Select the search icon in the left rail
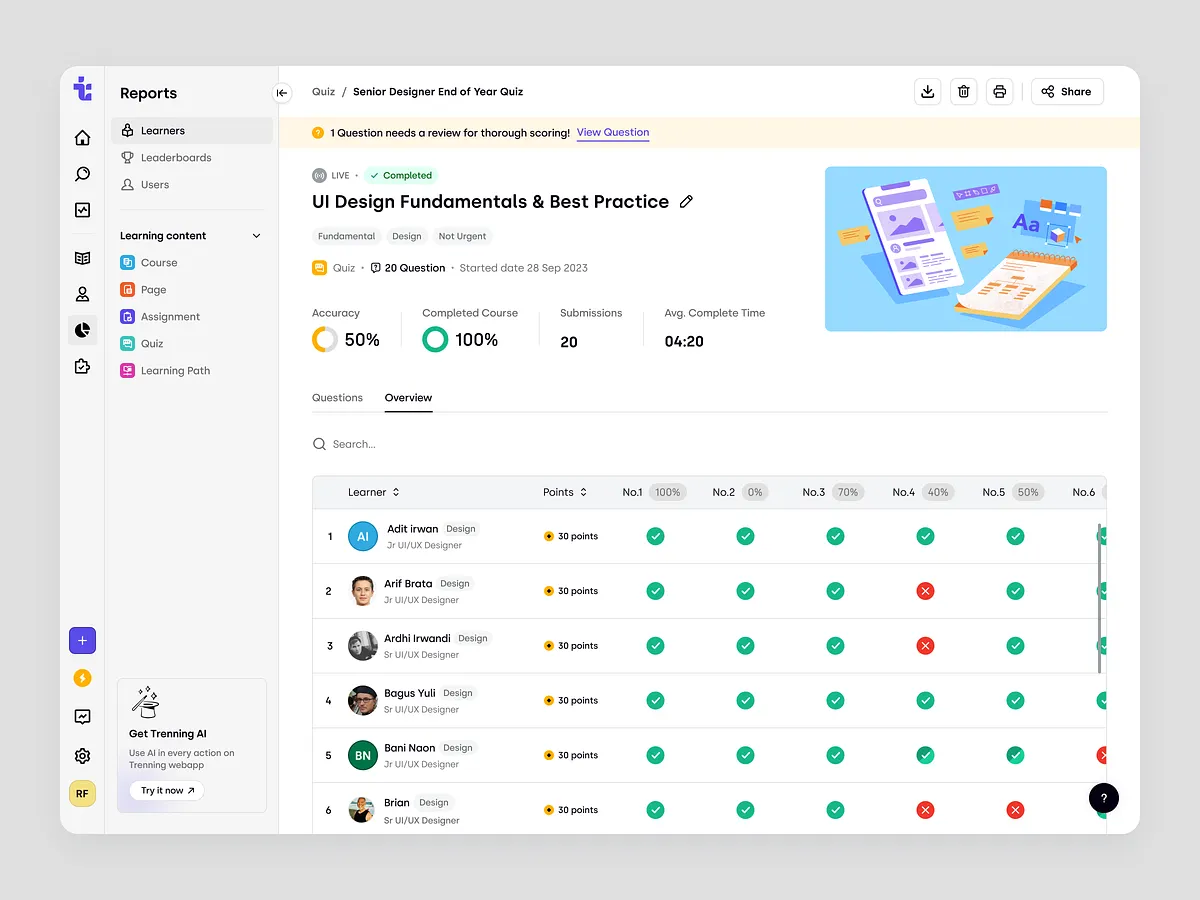The height and width of the screenshot is (900, 1200). point(82,173)
